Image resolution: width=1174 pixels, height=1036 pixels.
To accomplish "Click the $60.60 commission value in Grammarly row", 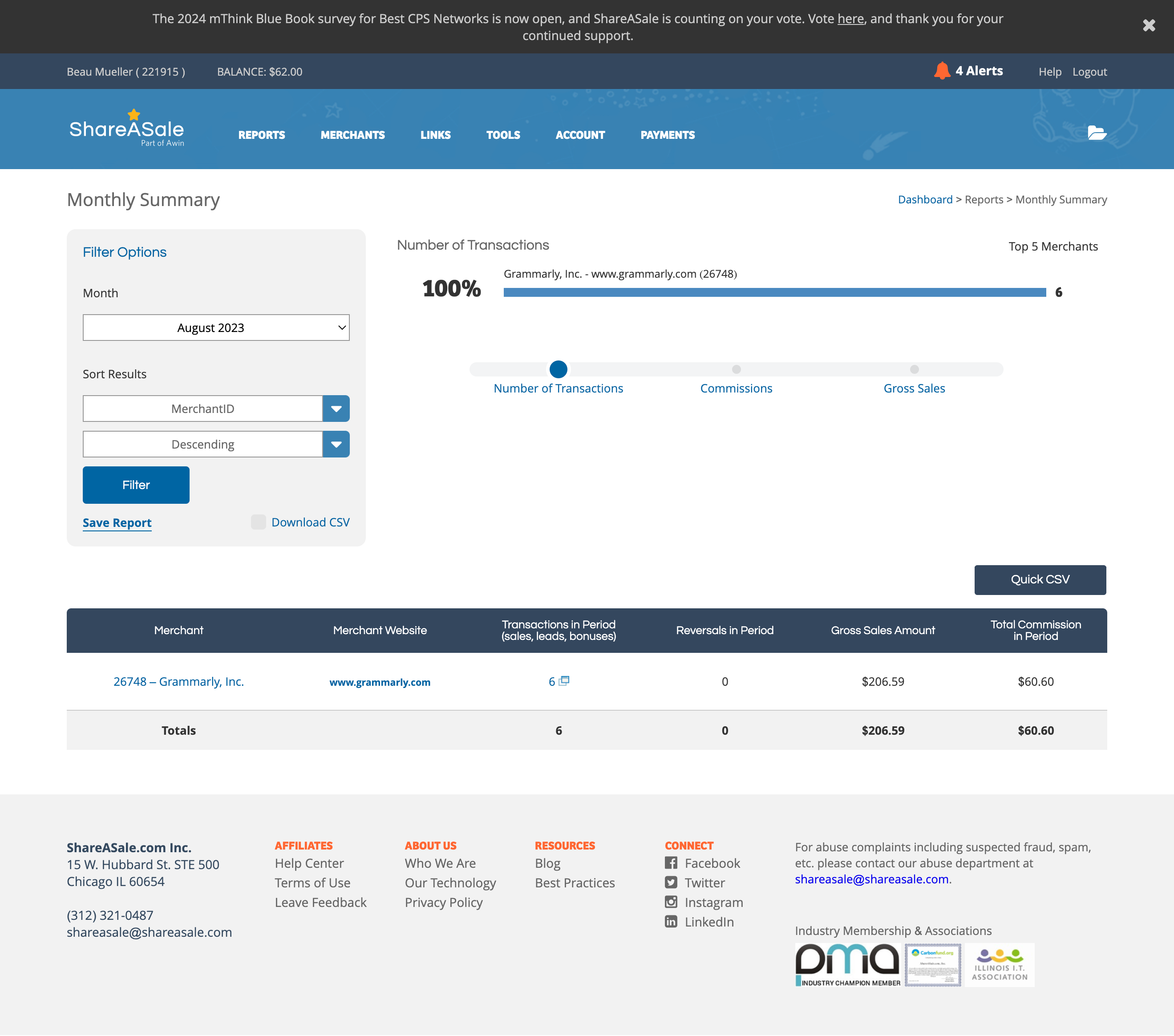I will point(1036,681).
